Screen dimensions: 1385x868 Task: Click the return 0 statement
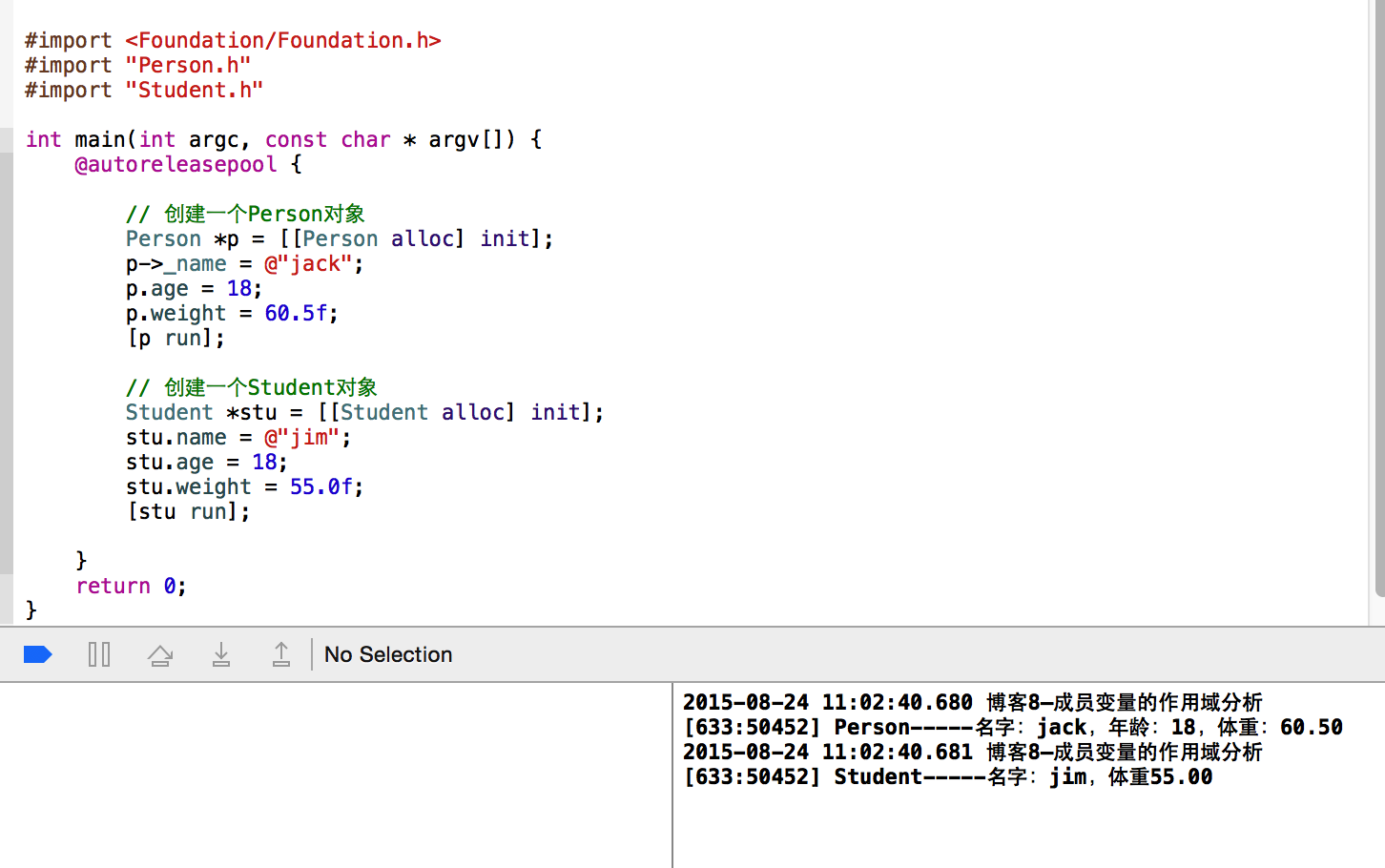pyautogui.click(x=132, y=586)
